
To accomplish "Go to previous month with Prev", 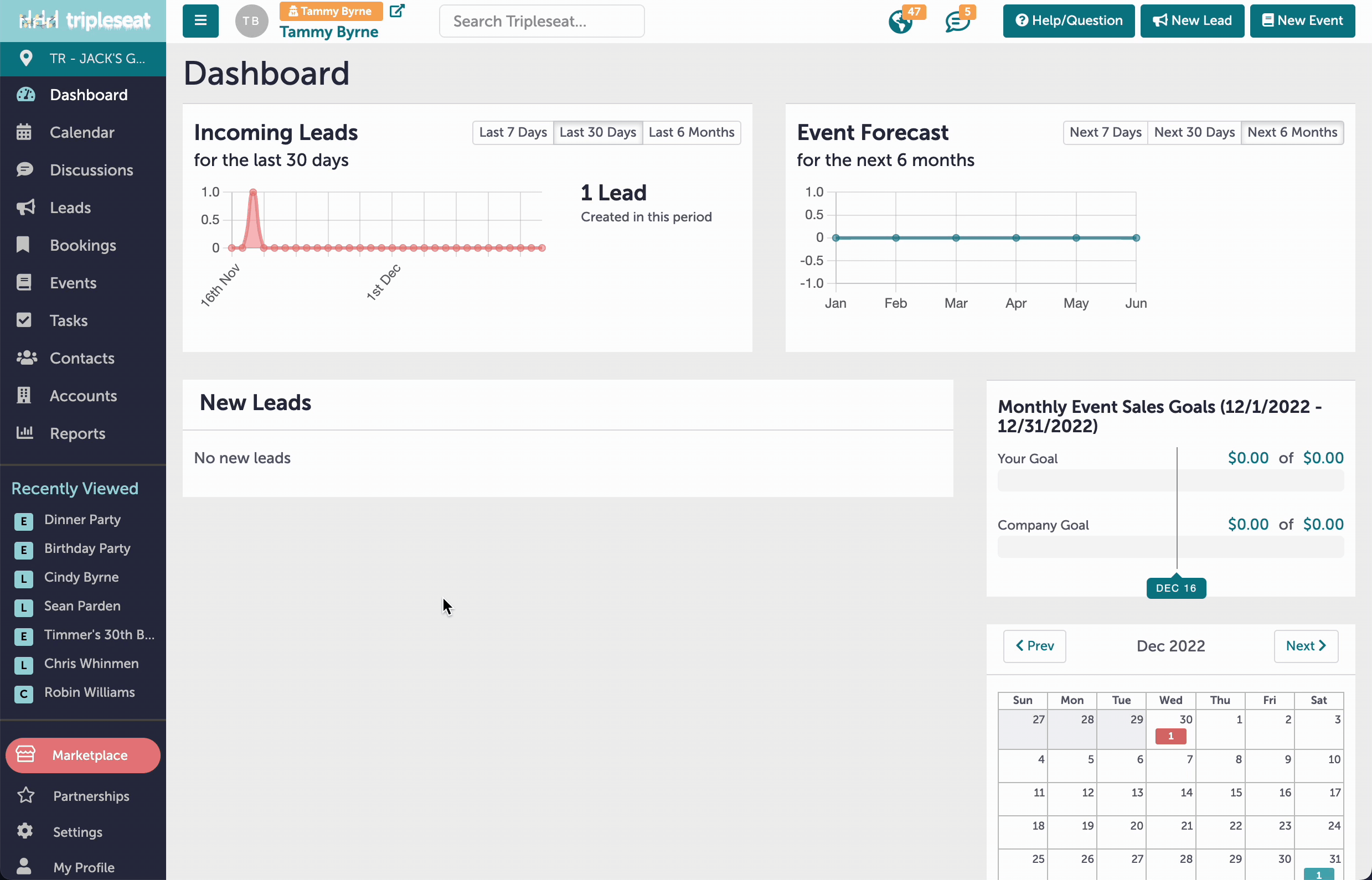I will click(1035, 646).
